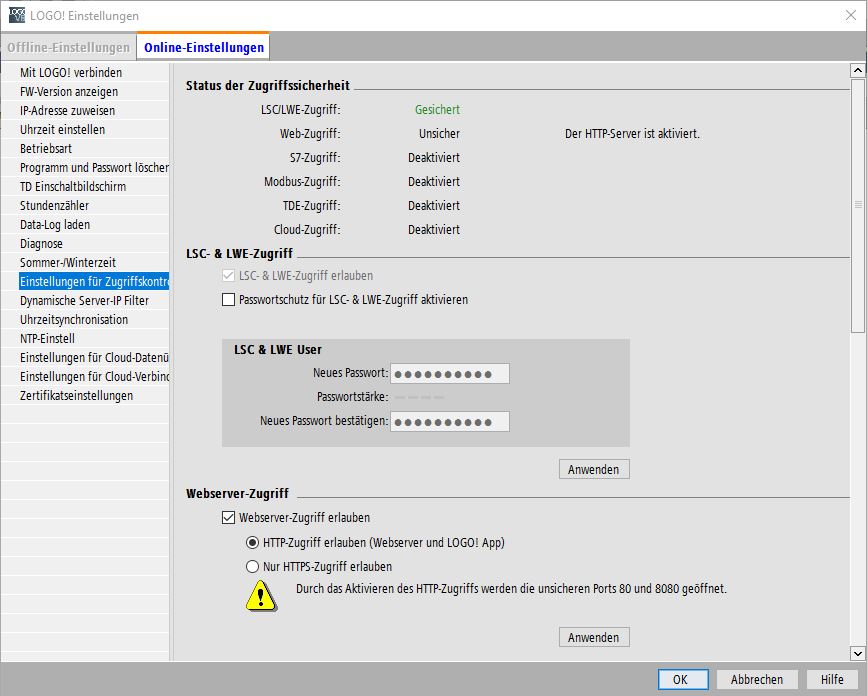867x696 pixels.
Task: Click Anwenden under Webserver-Zugriff
Action: coord(594,637)
